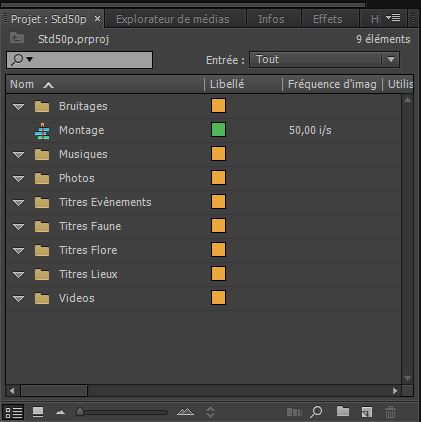Click the Automate to Sequence icon
The width and height of the screenshot is (421, 422).
(294, 412)
